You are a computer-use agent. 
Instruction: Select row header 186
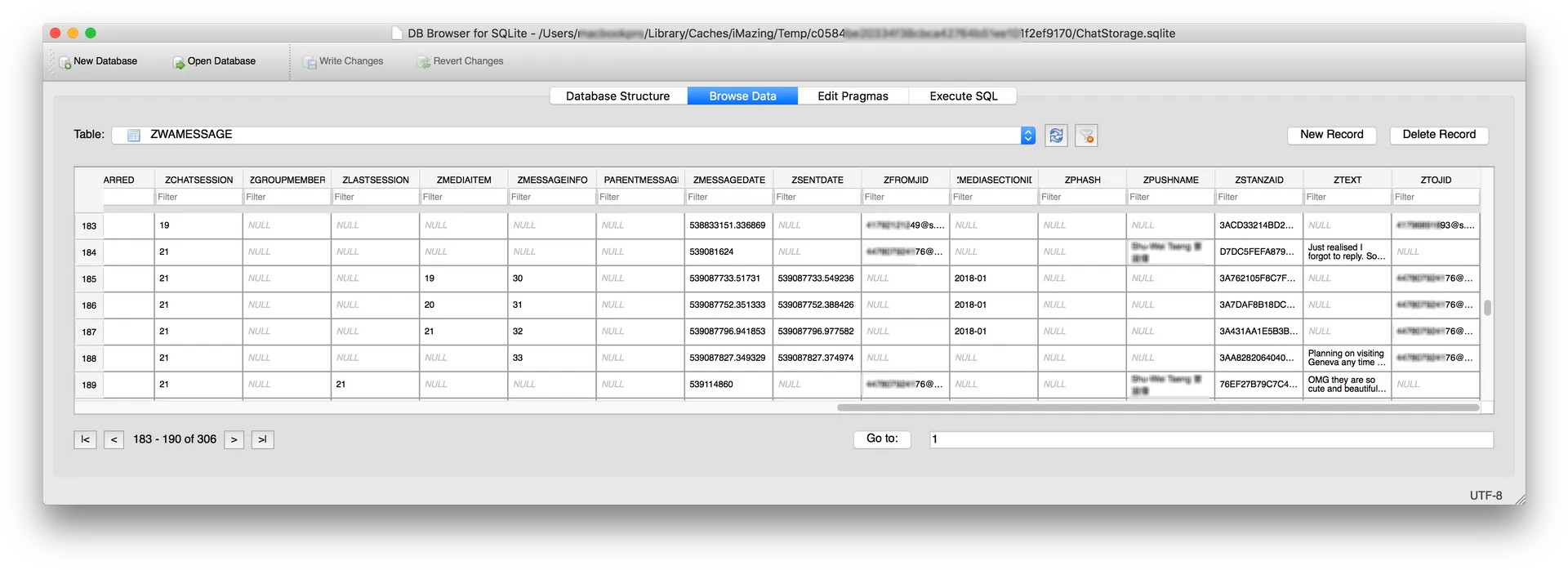(x=89, y=305)
